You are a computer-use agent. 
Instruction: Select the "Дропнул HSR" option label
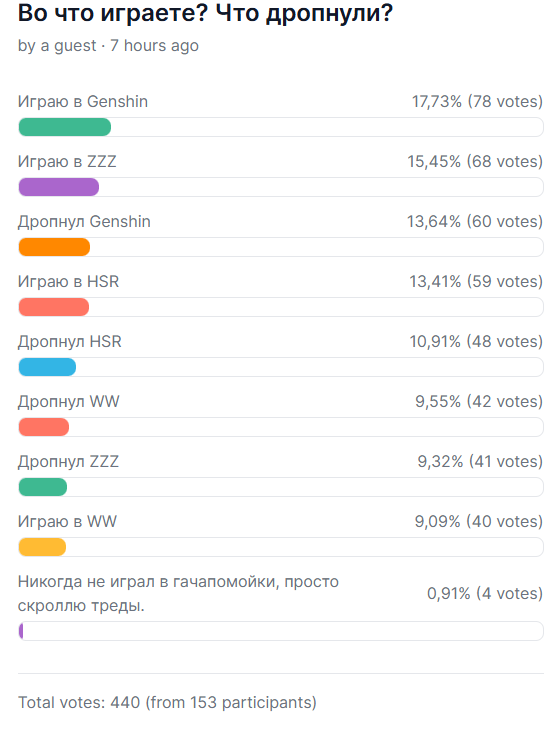tap(70, 342)
